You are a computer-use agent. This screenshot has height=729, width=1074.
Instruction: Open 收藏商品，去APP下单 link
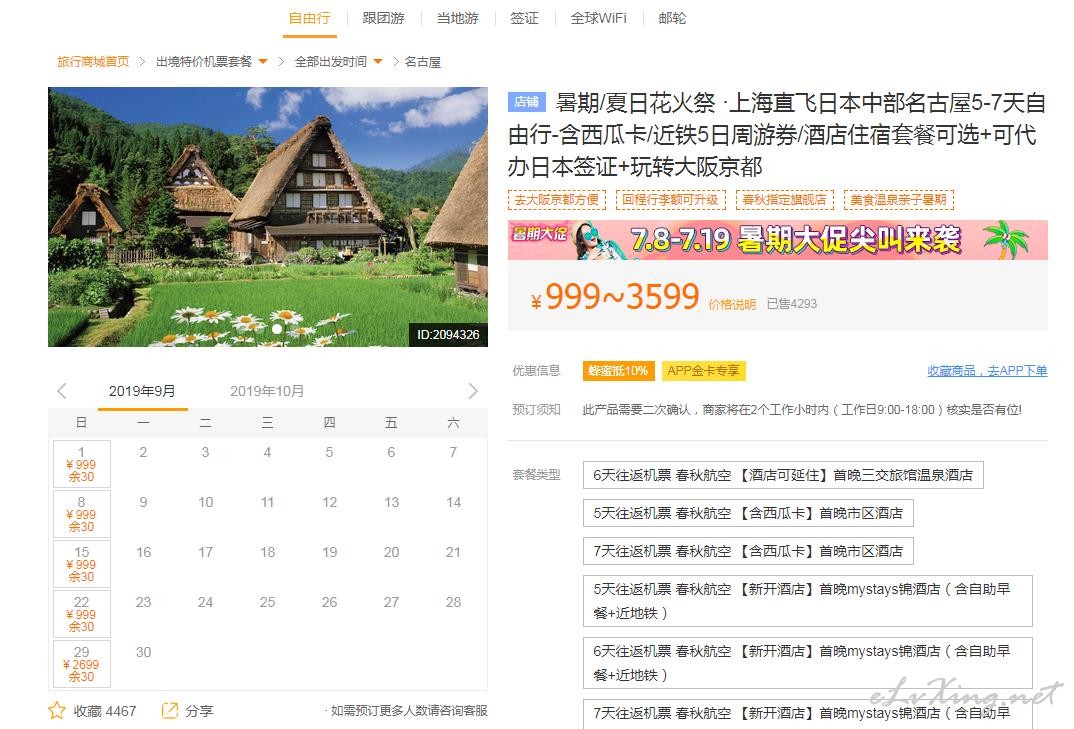click(x=987, y=371)
